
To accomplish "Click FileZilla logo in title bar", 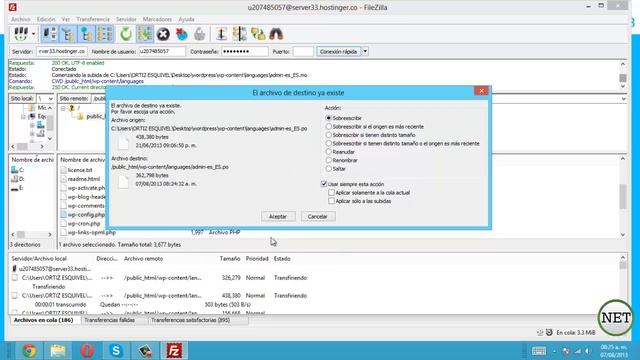I will tap(13, 7).
